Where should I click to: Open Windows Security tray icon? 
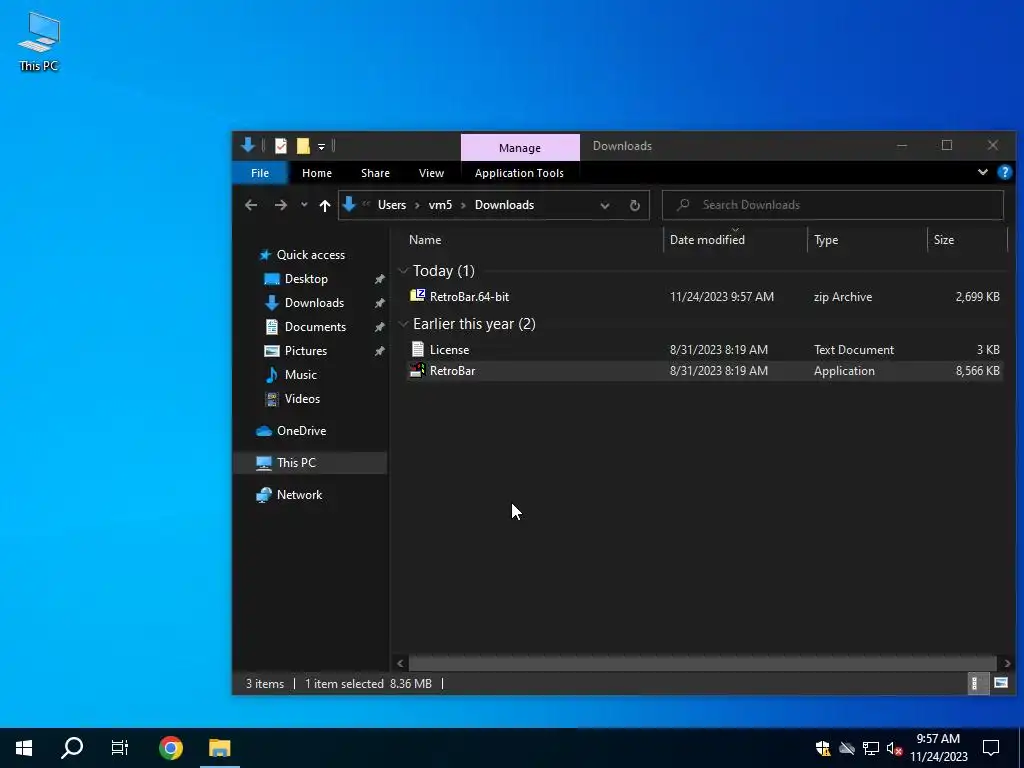point(822,748)
